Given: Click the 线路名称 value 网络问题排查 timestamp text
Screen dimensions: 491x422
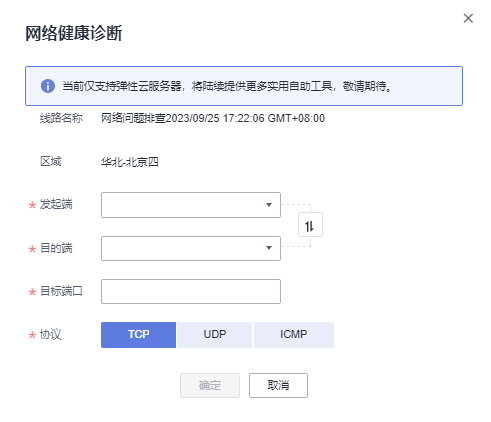Looking at the screenshot, I should click(213, 118).
